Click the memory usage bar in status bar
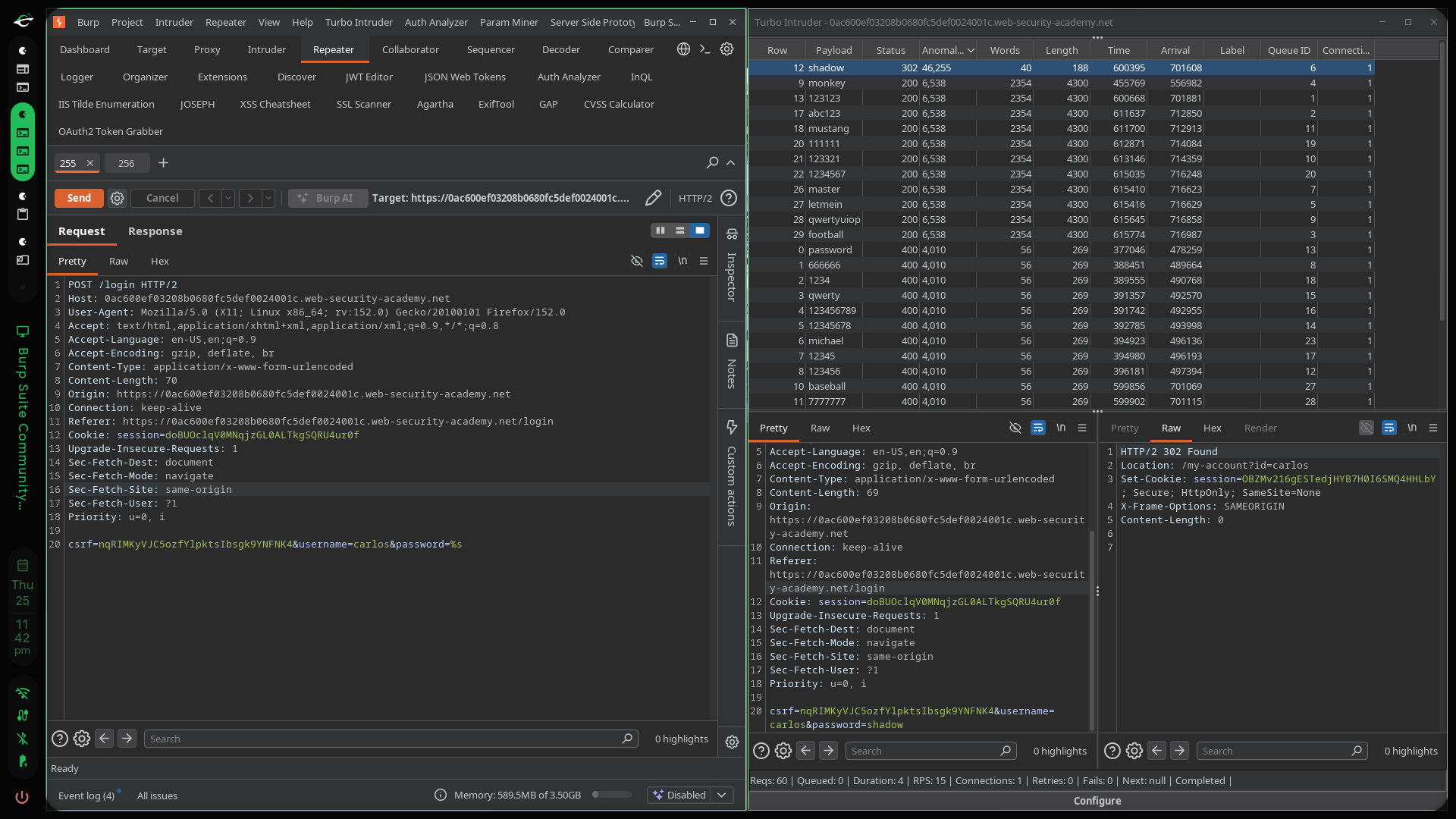This screenshot has height=819, width=1456. [612, 795]
